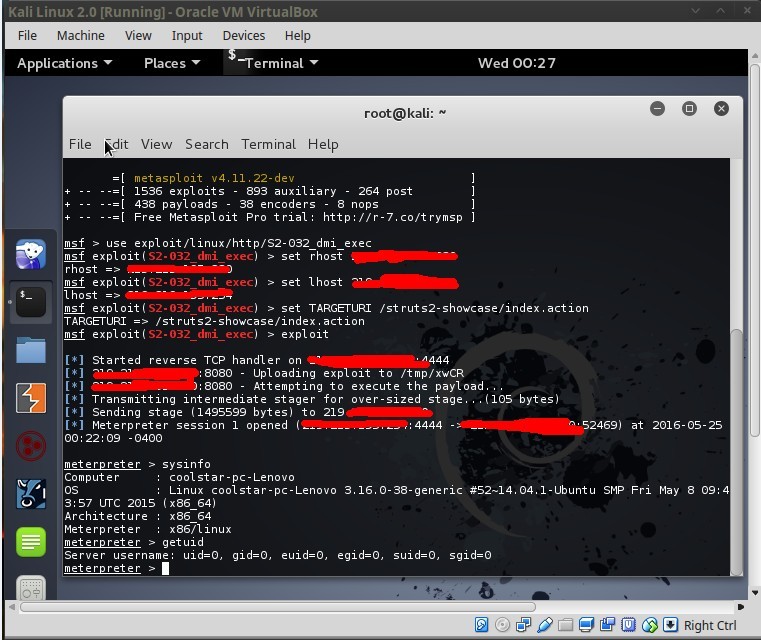Open the tweak tool icon in dock
The image size is (761, 640).
click(31, 588)
